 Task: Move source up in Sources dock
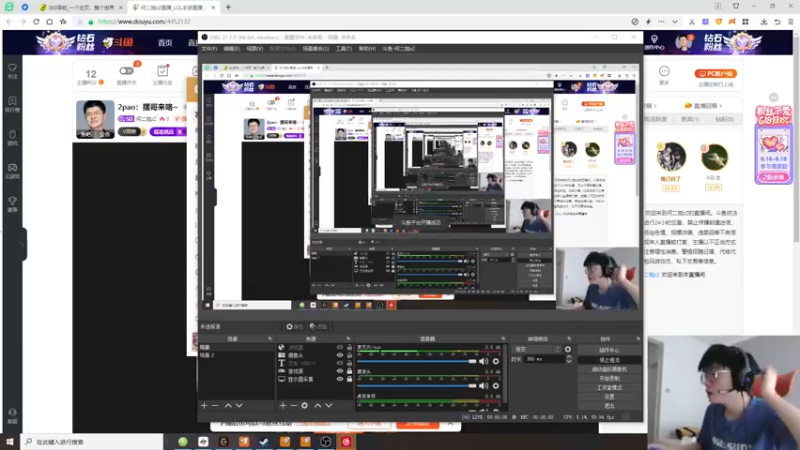pyautogui.click(x=317, y=406)
